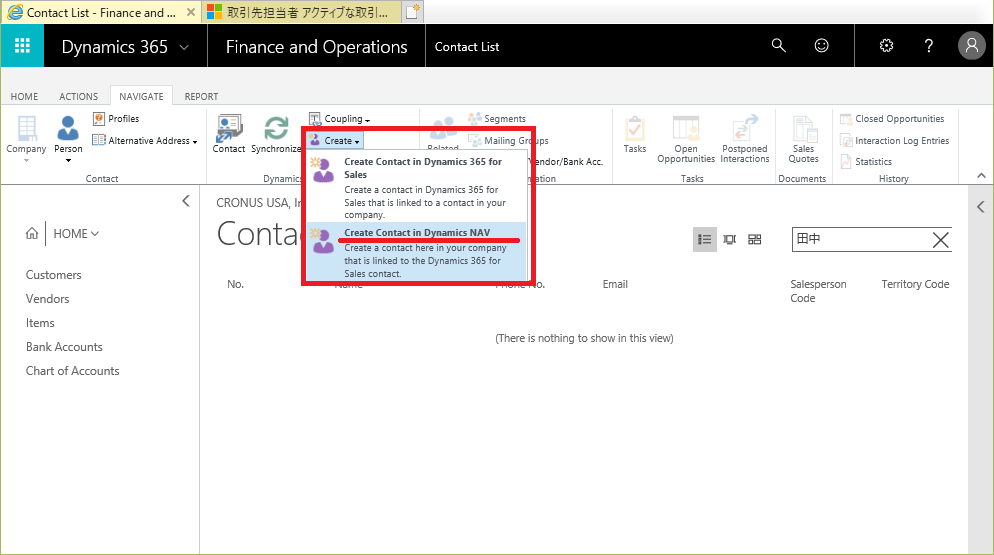994x555 pixels.
Task: Choose Create Contact in Dynamics NAV
Action: tap(416, 252)
